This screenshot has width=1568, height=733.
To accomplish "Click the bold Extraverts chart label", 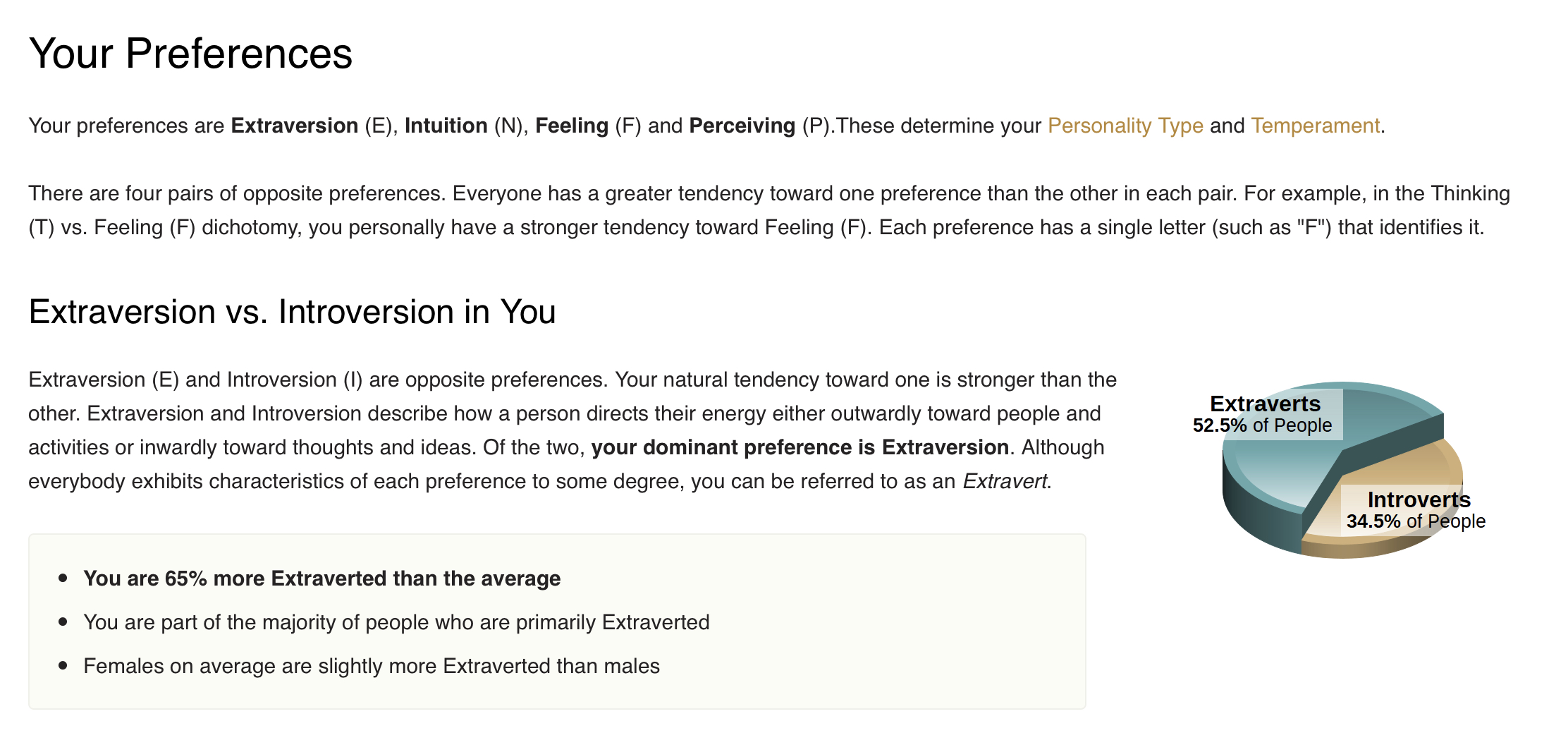I will coord(1265,404).
